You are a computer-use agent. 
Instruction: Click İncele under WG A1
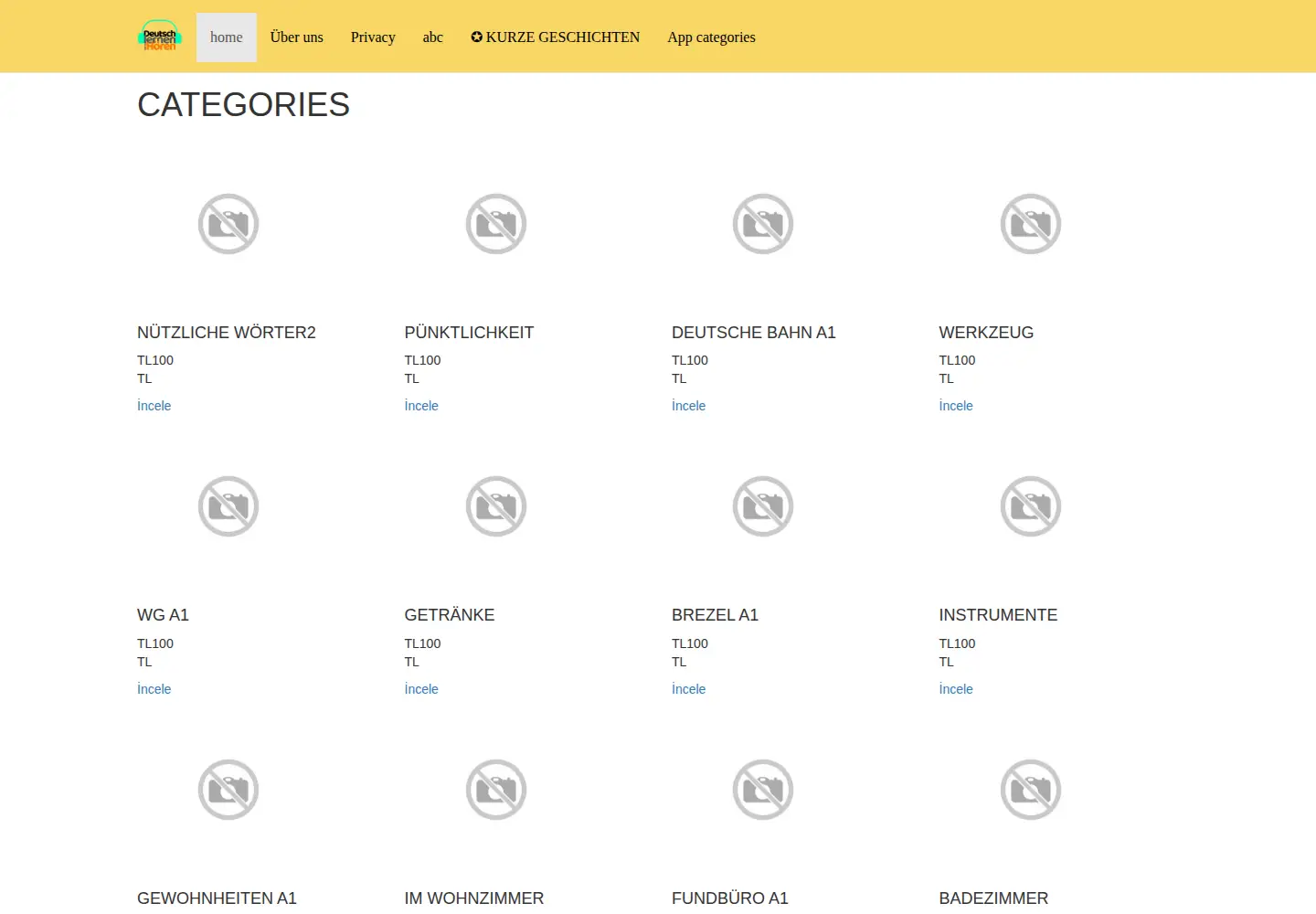pos(154,689)
